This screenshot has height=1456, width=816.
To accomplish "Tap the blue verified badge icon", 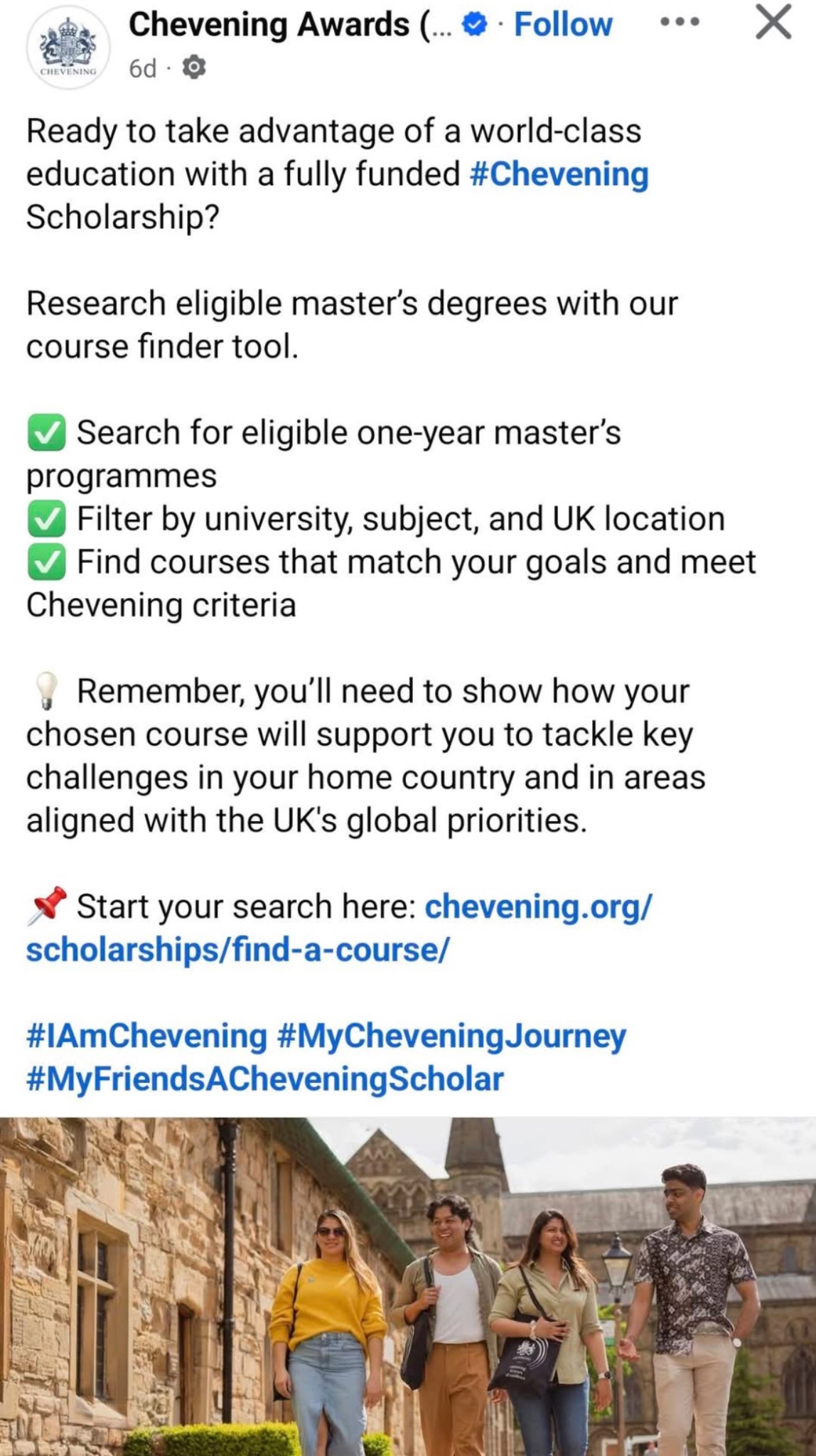I will click(474, 26).
